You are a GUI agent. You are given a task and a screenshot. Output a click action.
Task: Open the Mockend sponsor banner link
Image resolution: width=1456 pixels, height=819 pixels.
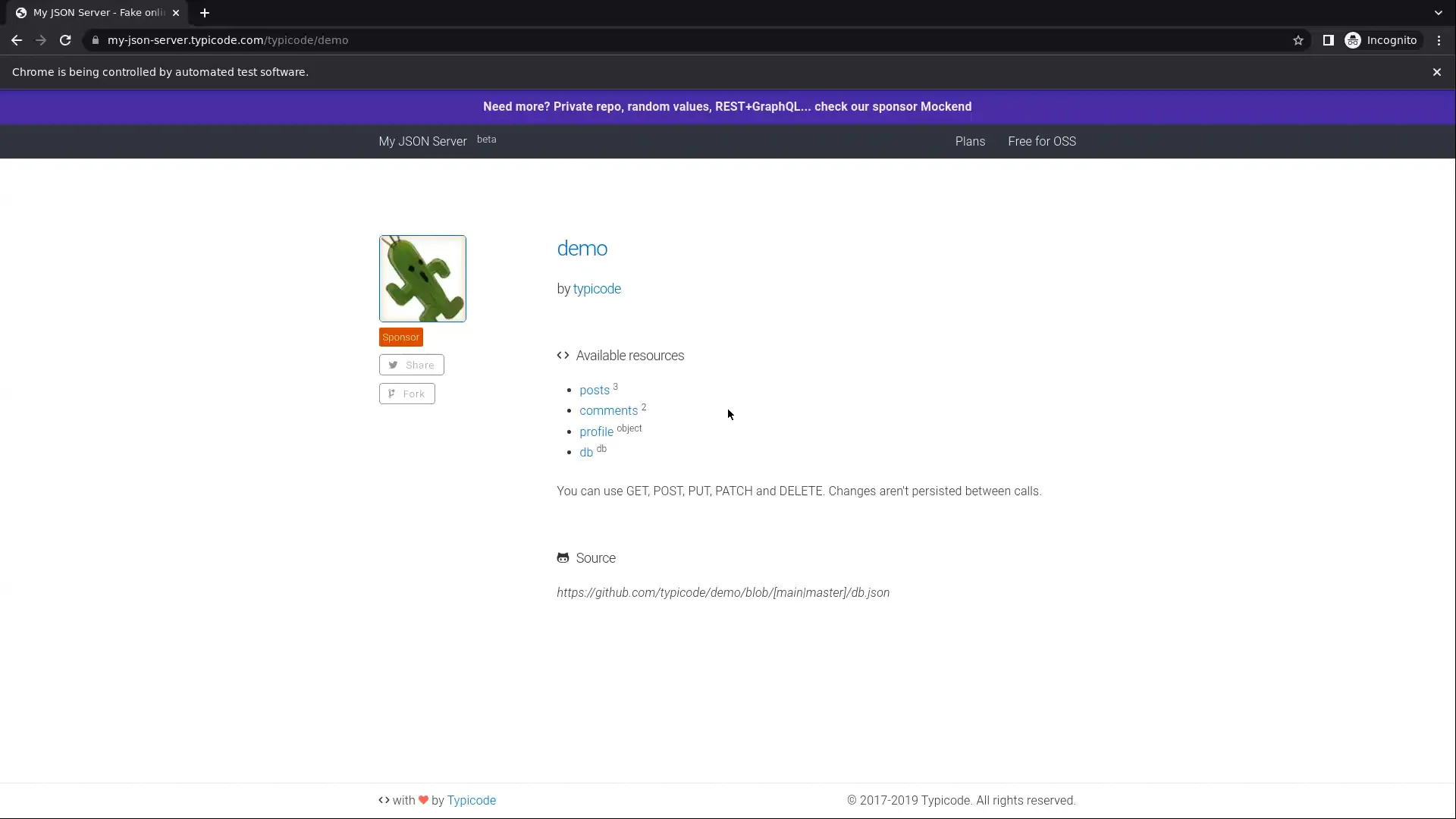727,107
